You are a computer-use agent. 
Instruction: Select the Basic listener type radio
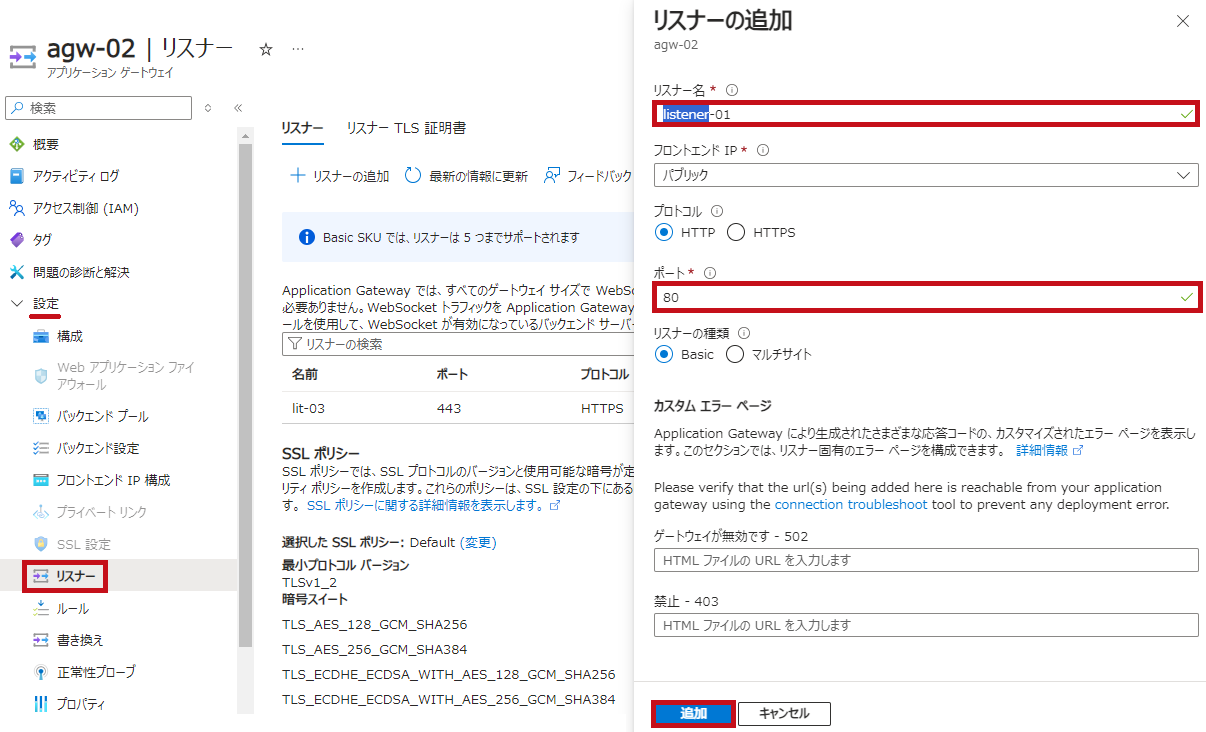664,354
